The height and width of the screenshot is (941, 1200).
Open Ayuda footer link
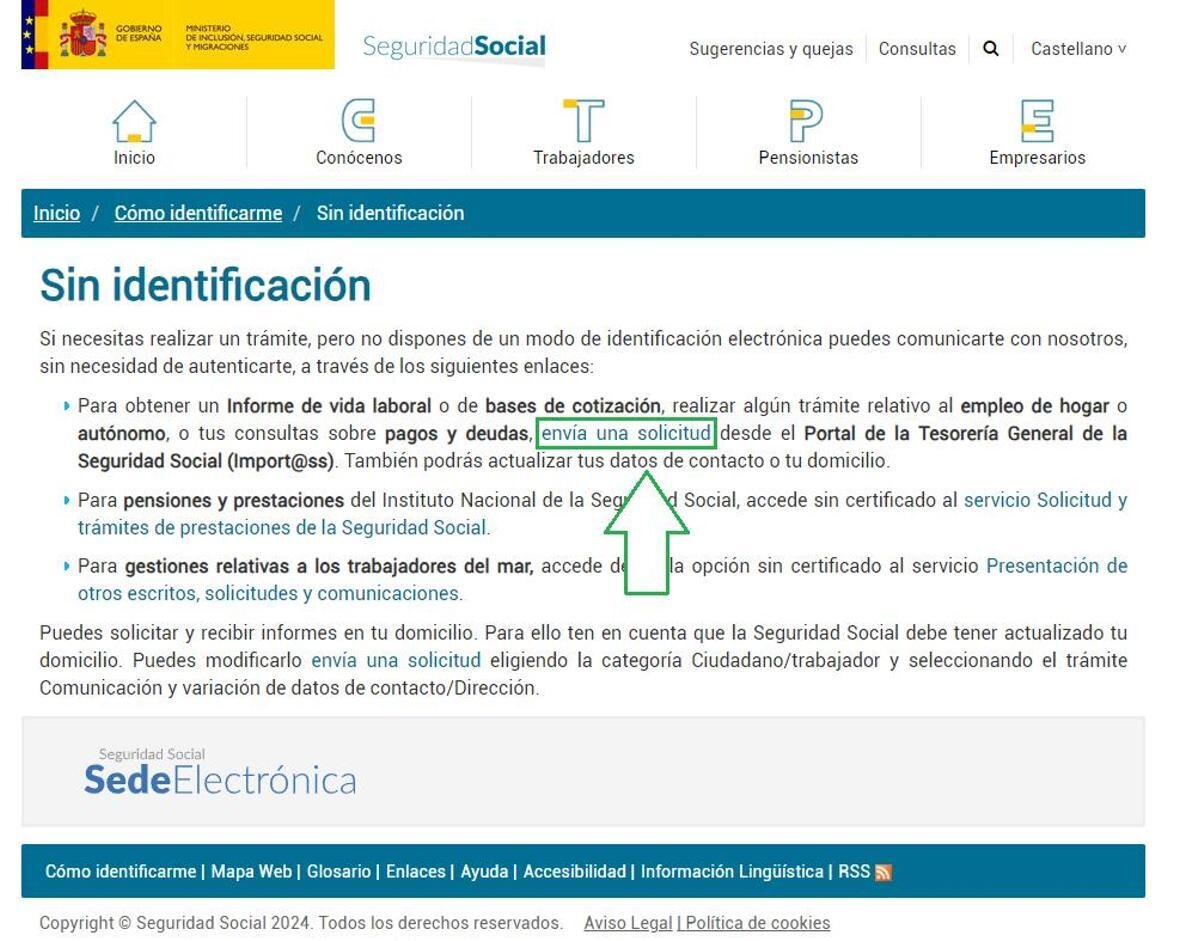(484, 871)
